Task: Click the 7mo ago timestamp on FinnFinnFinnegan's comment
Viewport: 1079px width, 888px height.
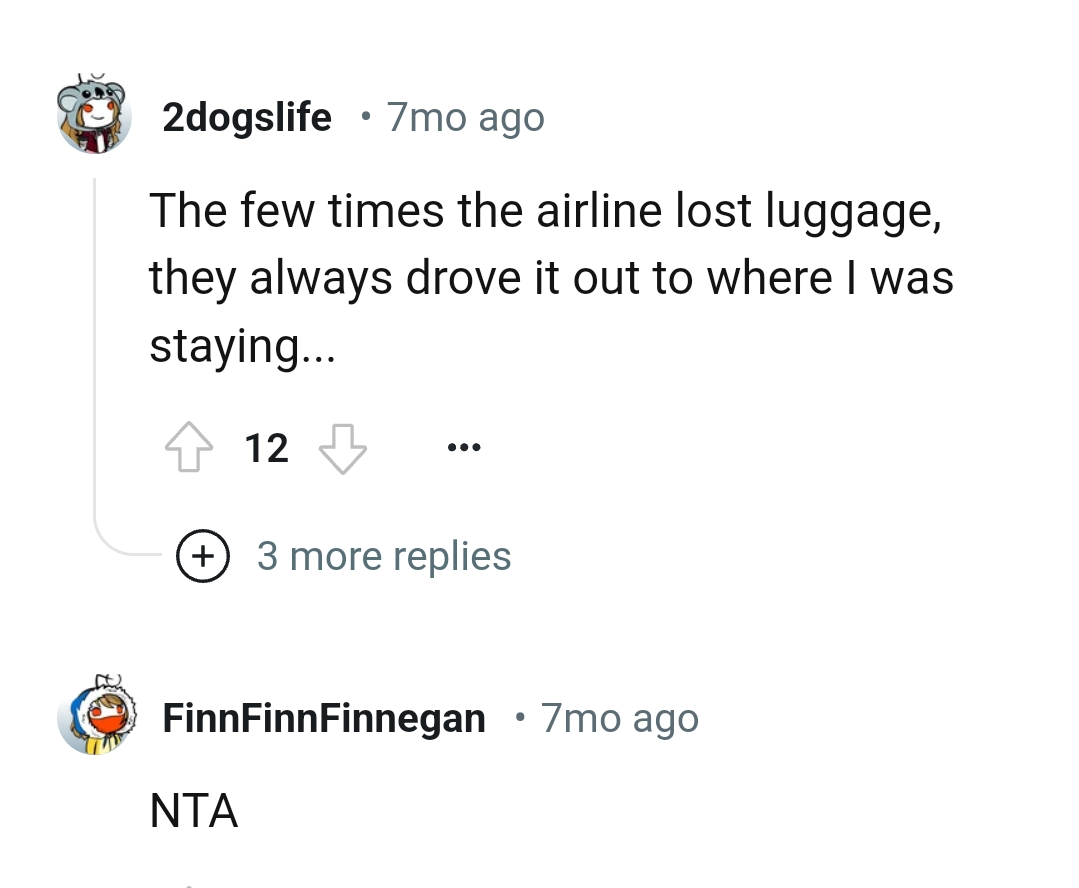Action: pyautogui.click(x=619, y=717)
